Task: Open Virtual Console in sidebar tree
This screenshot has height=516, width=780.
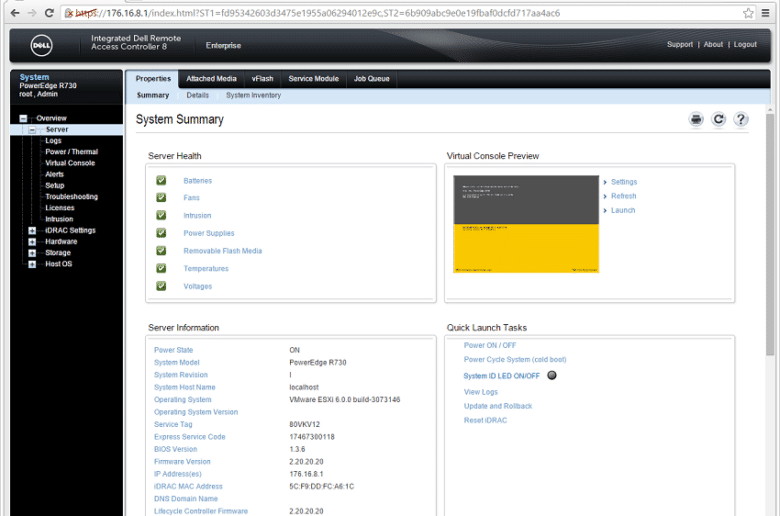Action: [x=70, y=163]
